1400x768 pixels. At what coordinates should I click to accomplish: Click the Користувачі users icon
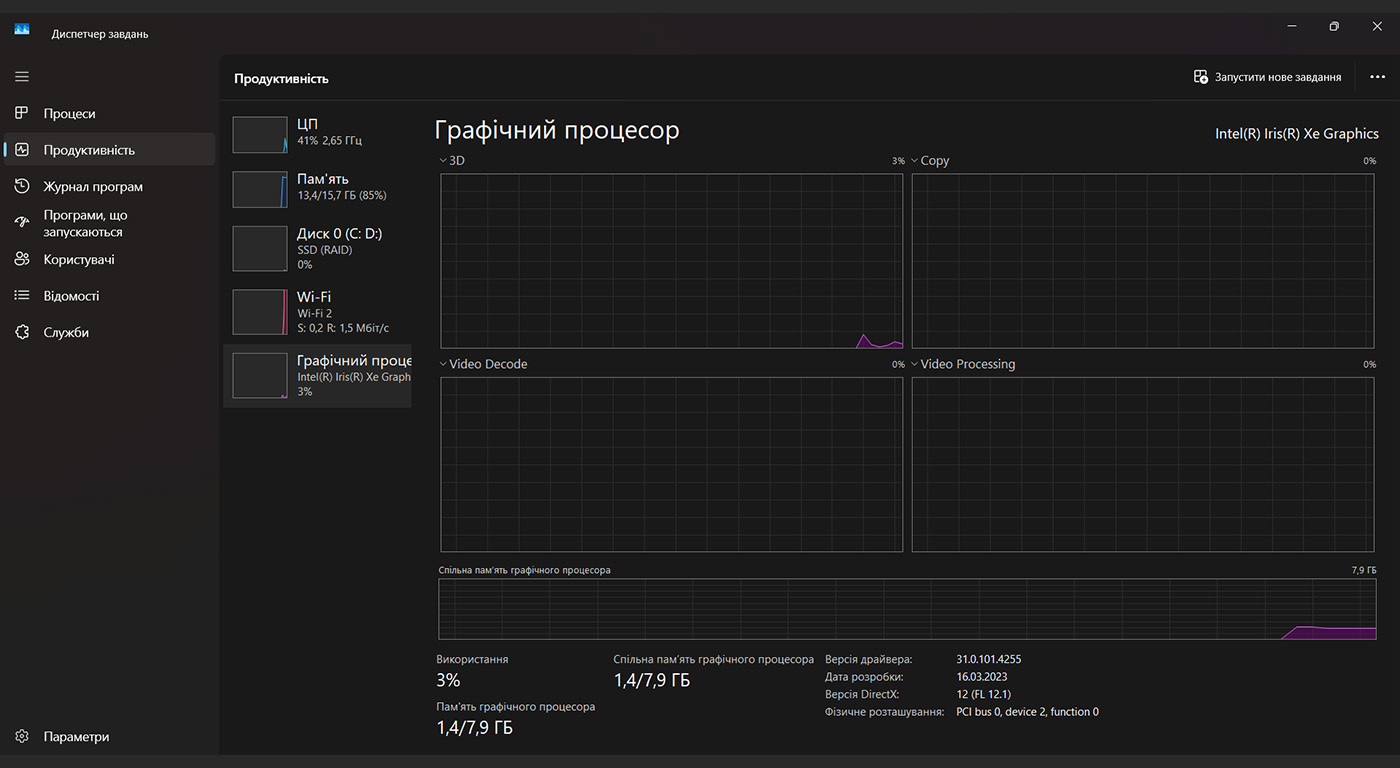(x=22, y=259)
